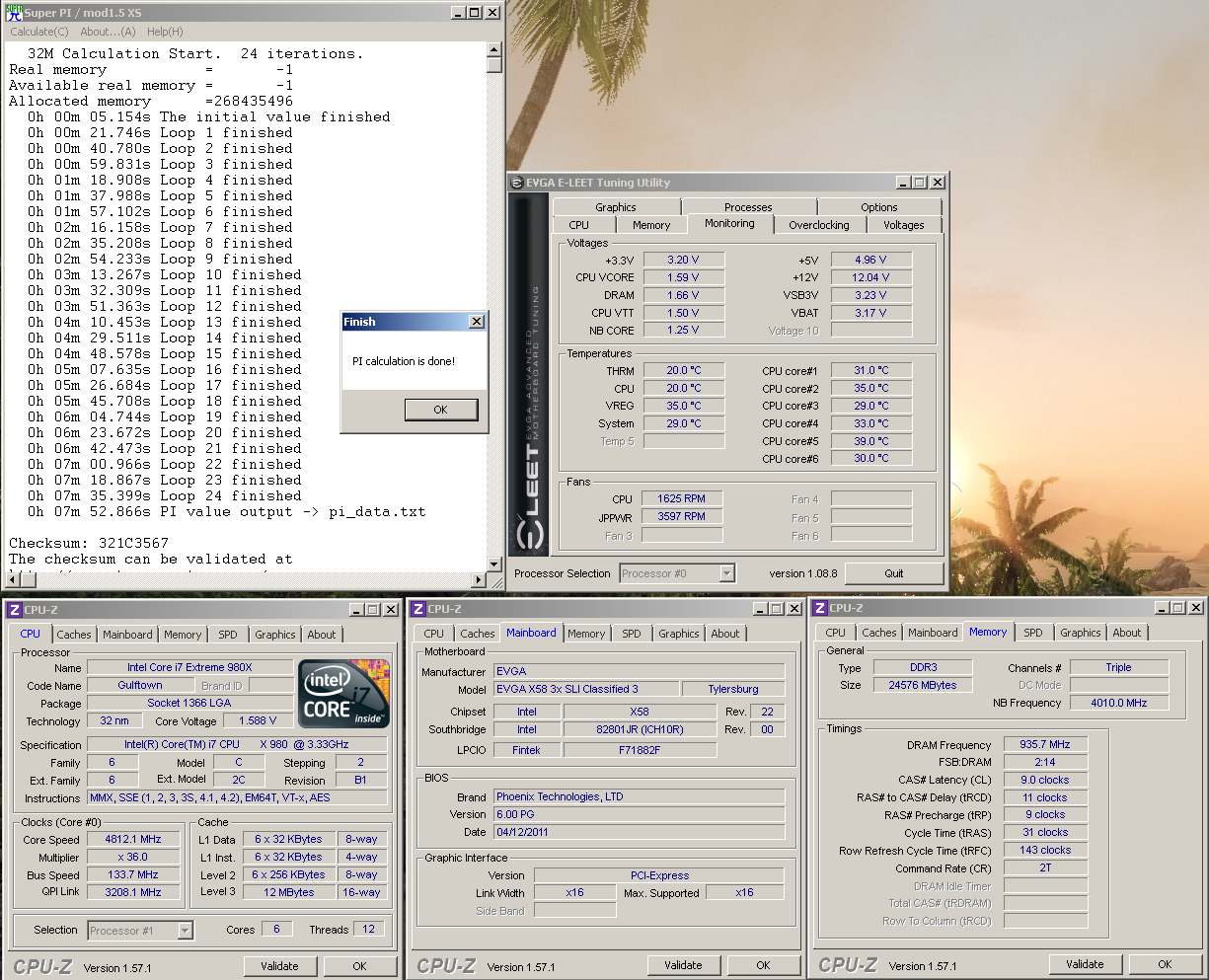
Task: Switch to the Voltages tab in E-LEET
Action: (904, 225)
